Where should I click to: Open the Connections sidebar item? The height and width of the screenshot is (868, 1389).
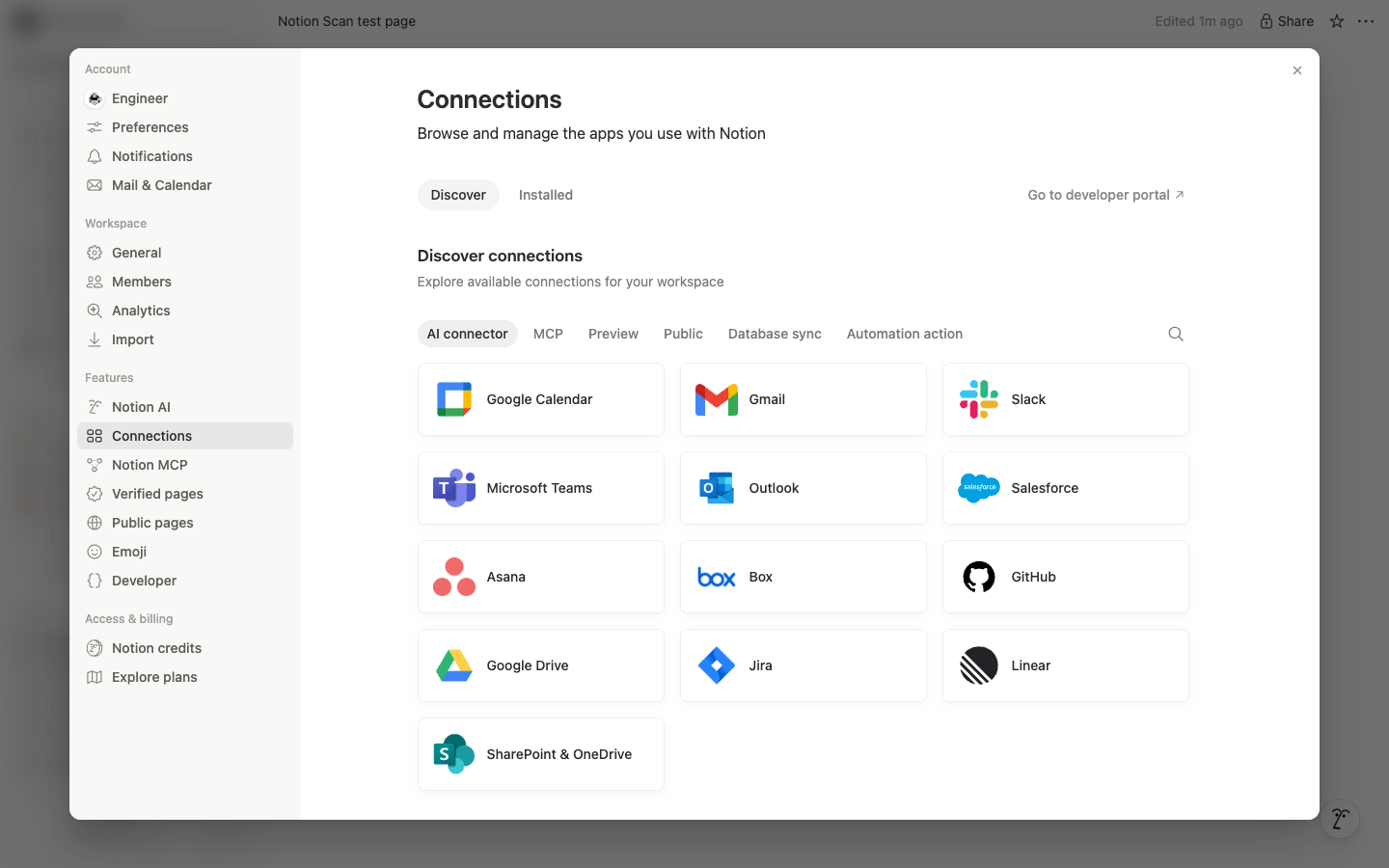tap(185, 436)
